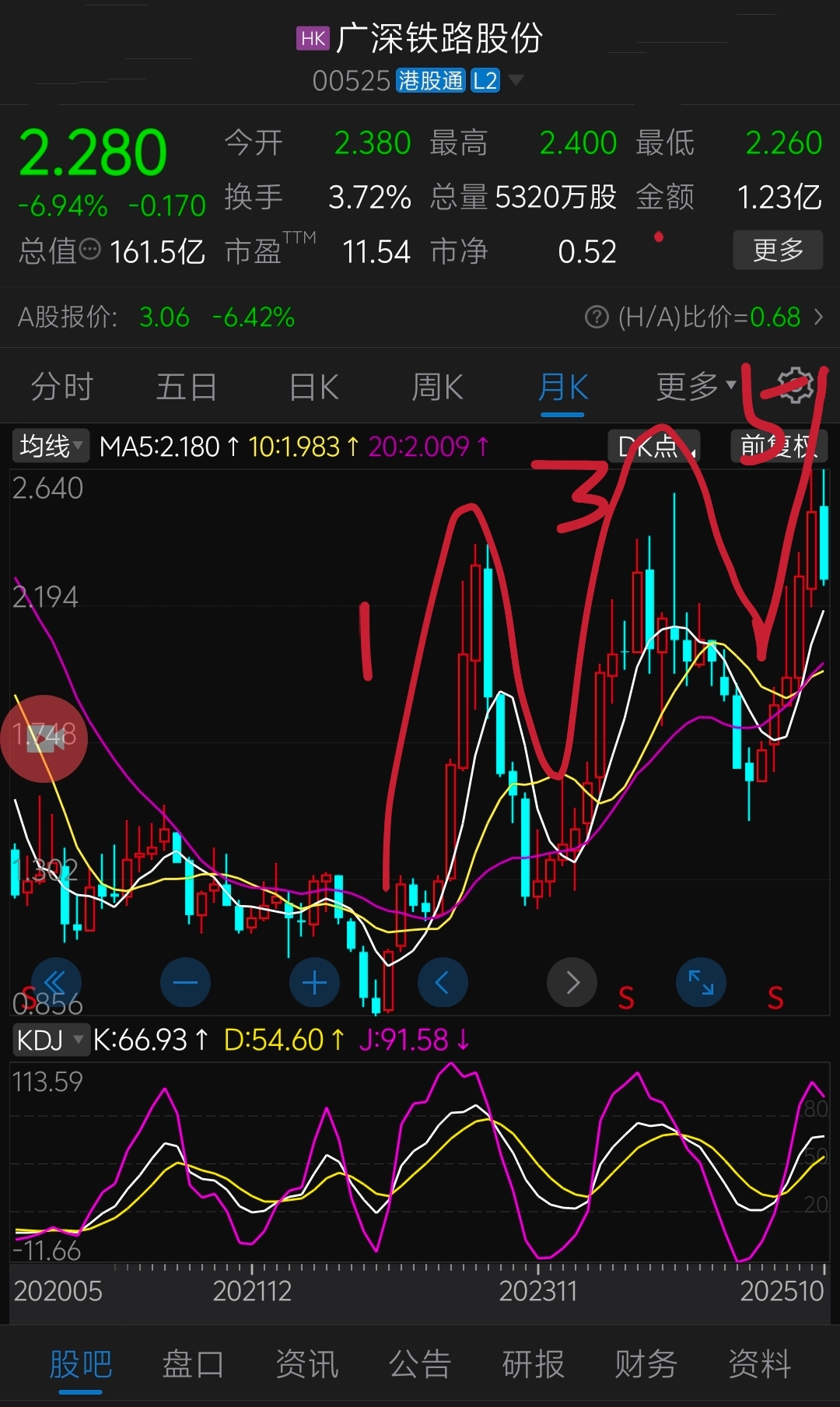Screen dimensions: 840x1407
Task: Open the 公告 announcements tab
Action: (420, 1364)
